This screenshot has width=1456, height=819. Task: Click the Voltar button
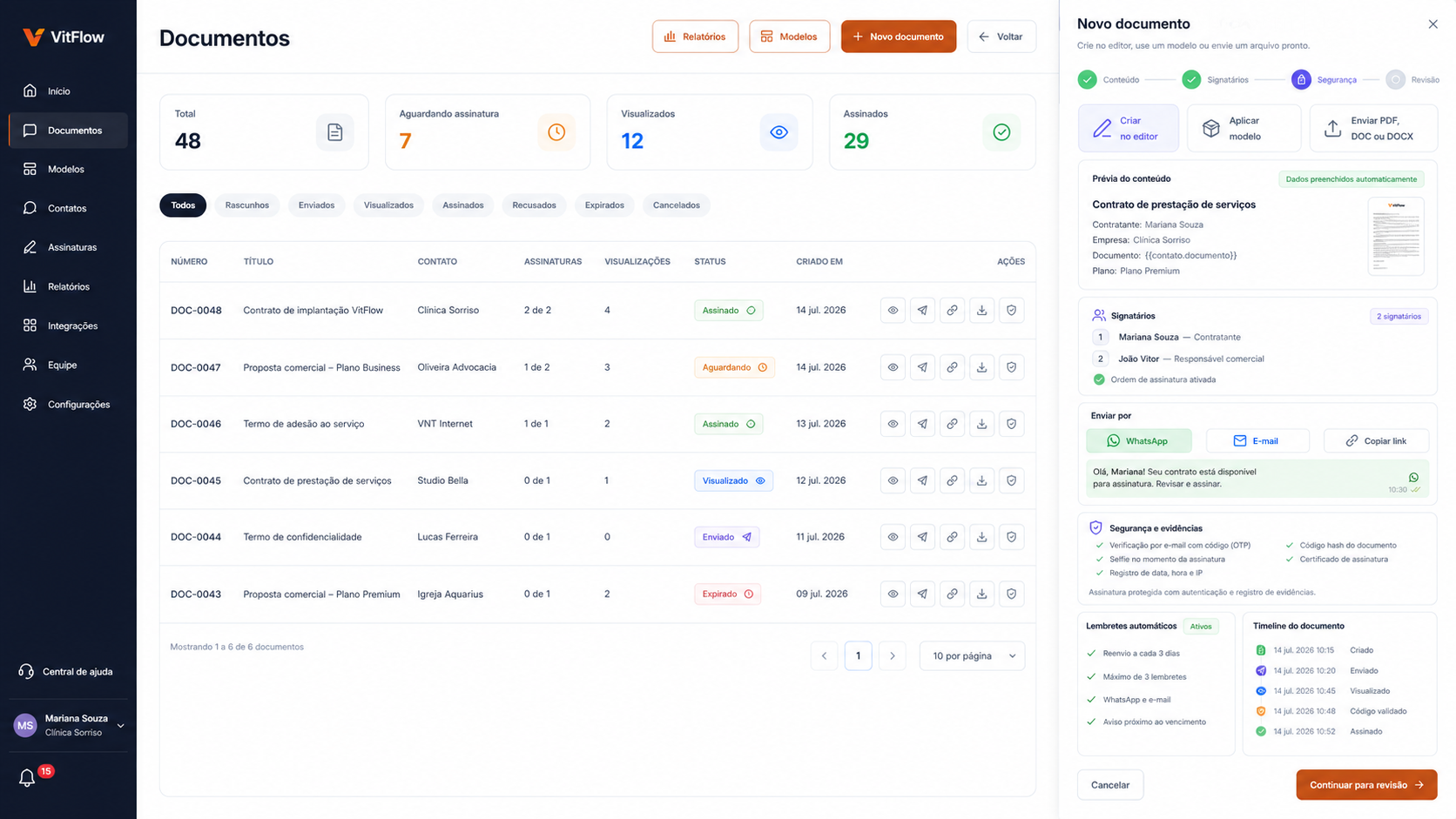coord(1001,37)
